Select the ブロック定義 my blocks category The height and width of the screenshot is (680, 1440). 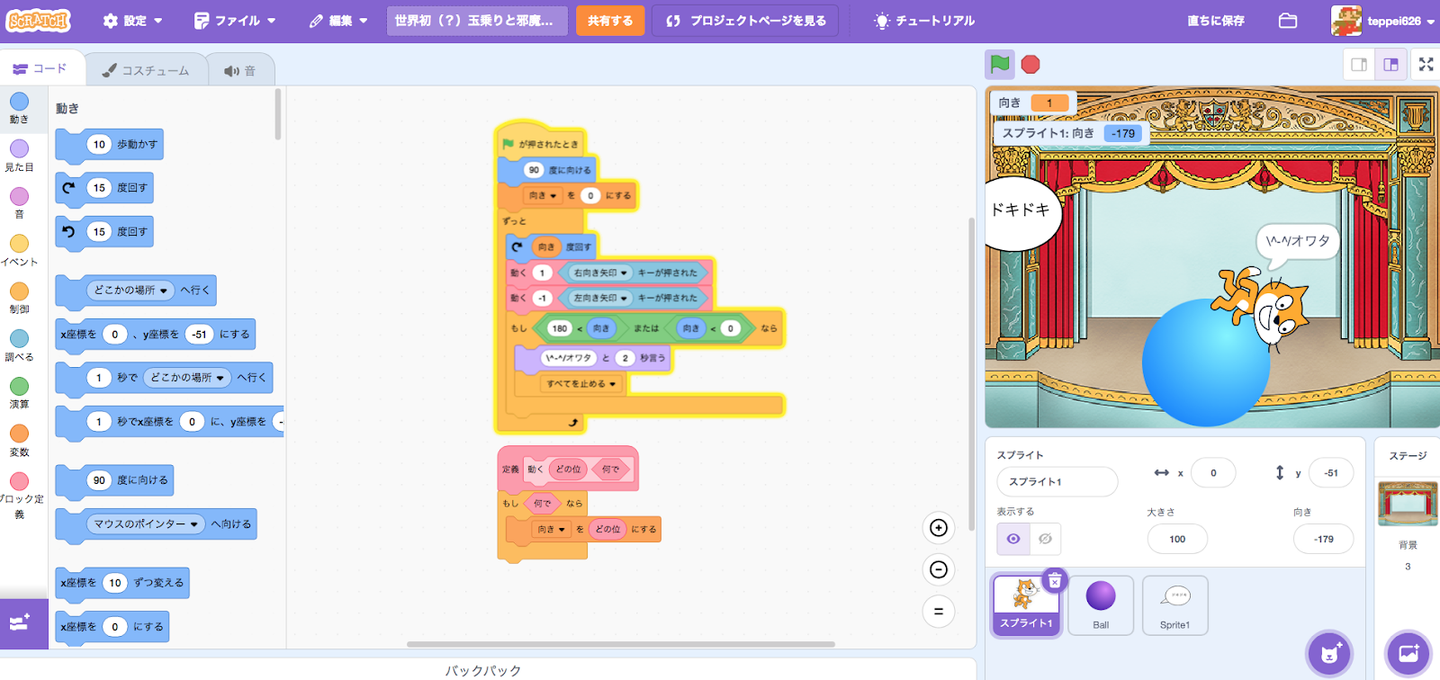pyautogui.click(x=19, y=496)
